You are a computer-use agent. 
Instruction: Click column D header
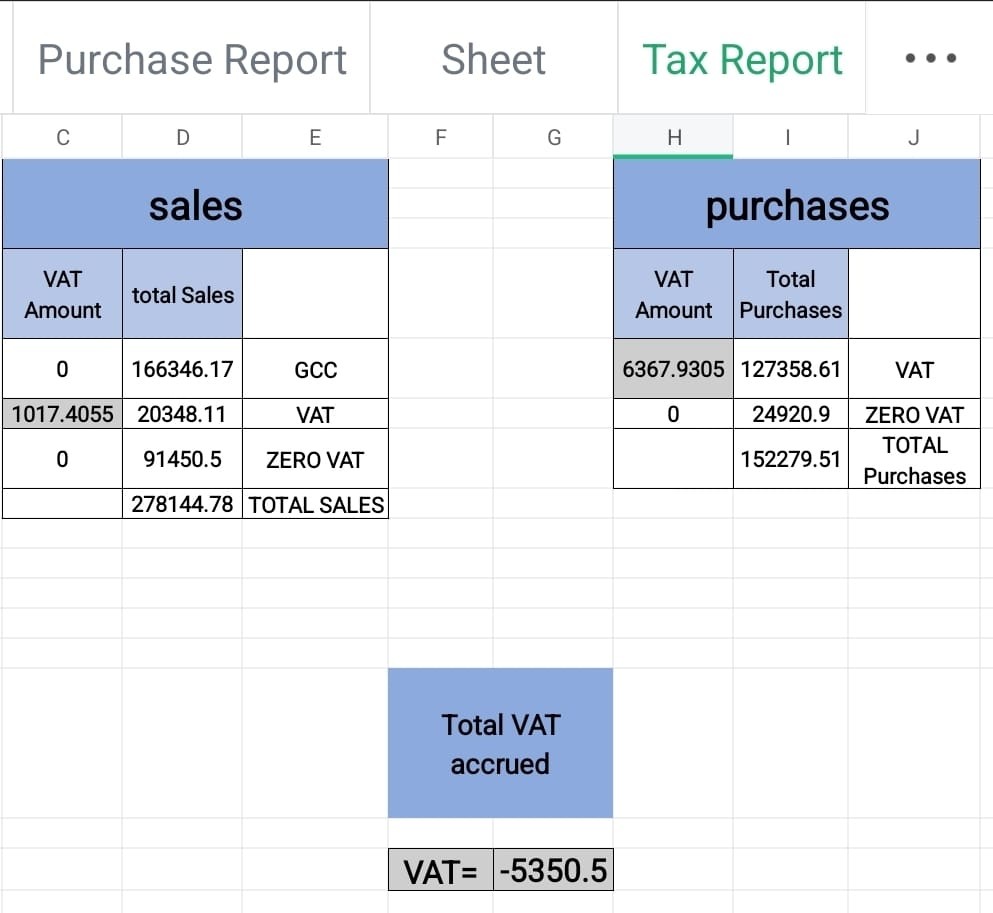182,138
